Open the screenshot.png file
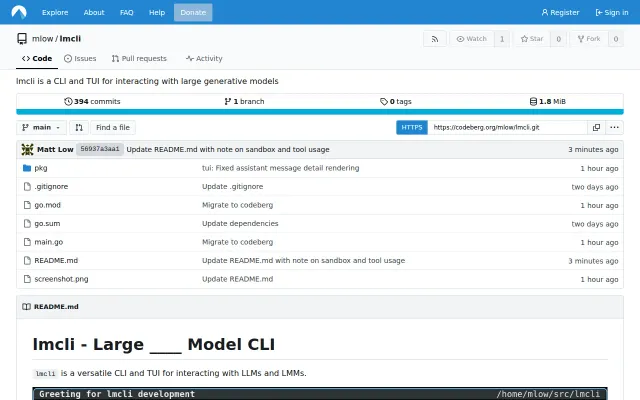 pos(61,279)
